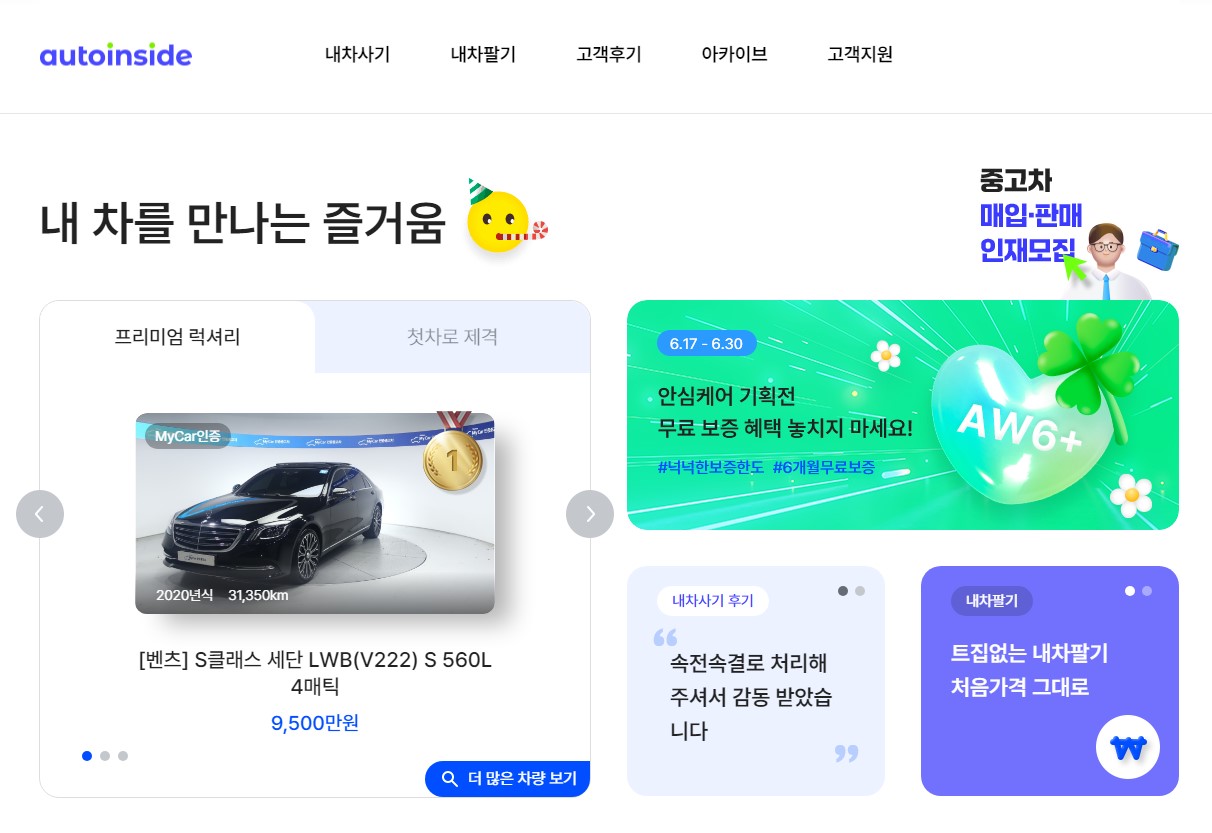Switch to the second review card dot
1212x833 pixels.
pos(860,591)
